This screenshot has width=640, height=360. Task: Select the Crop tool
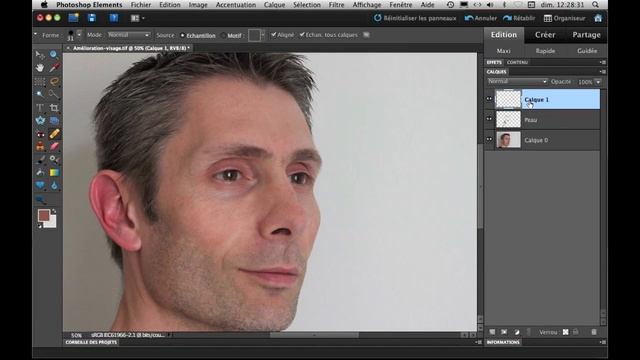[x=54, y=108]
